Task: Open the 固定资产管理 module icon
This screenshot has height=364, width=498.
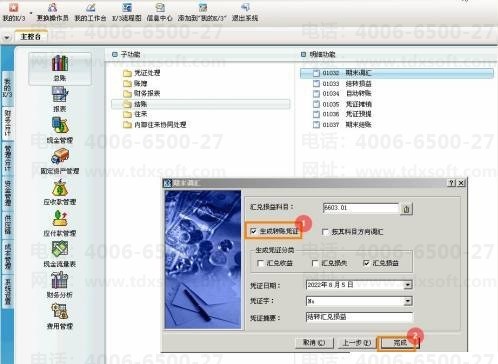Action: [x=60, y=161]
